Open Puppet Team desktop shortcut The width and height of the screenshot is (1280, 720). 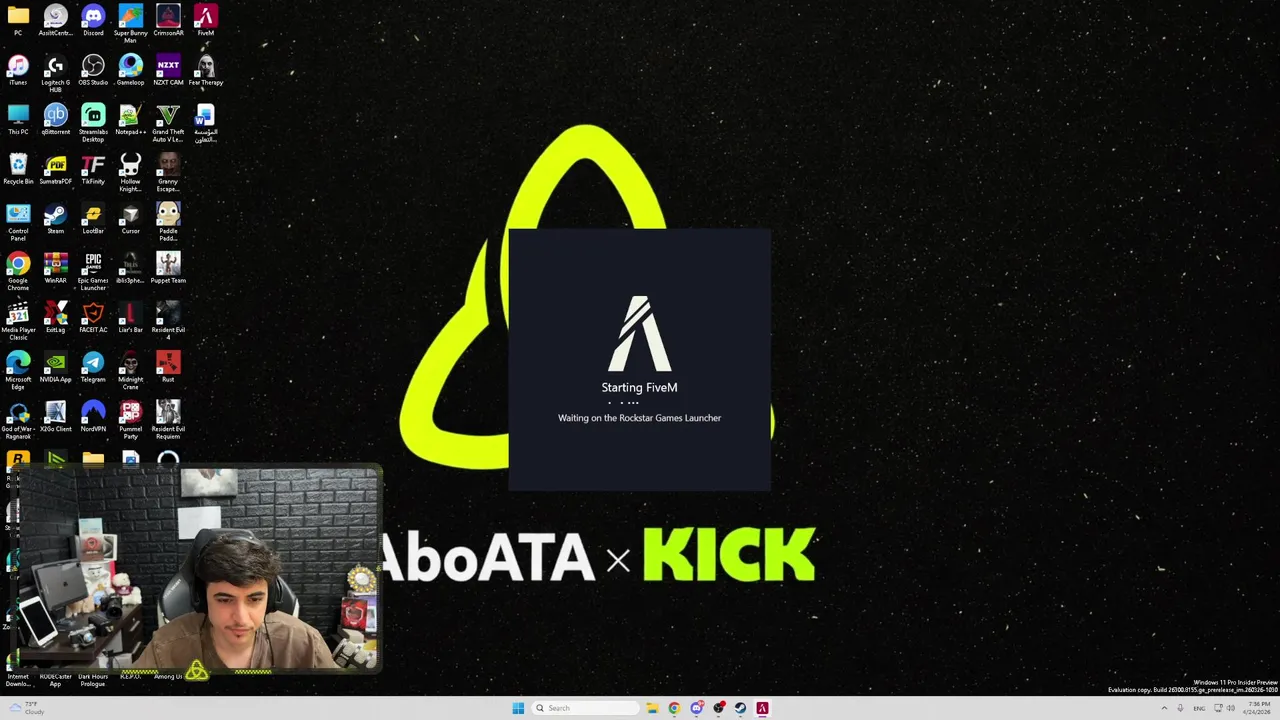pos(168,268)
